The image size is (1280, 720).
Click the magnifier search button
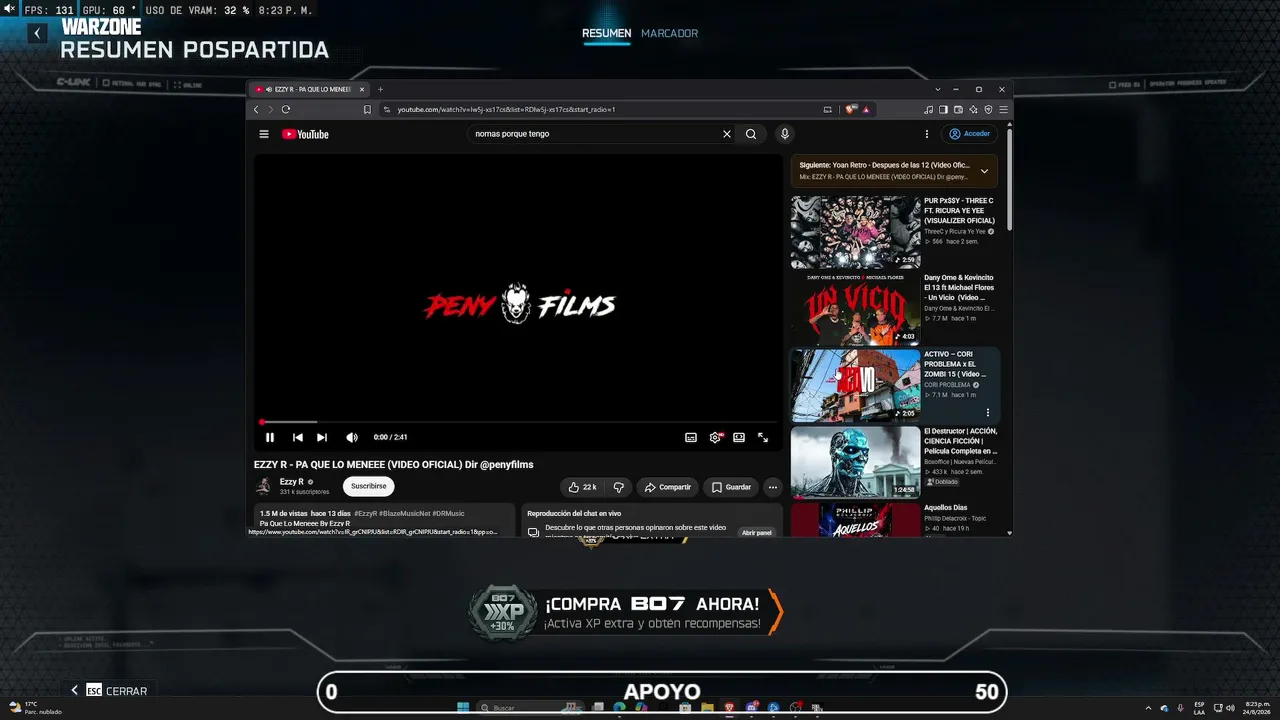pos(751,134)
